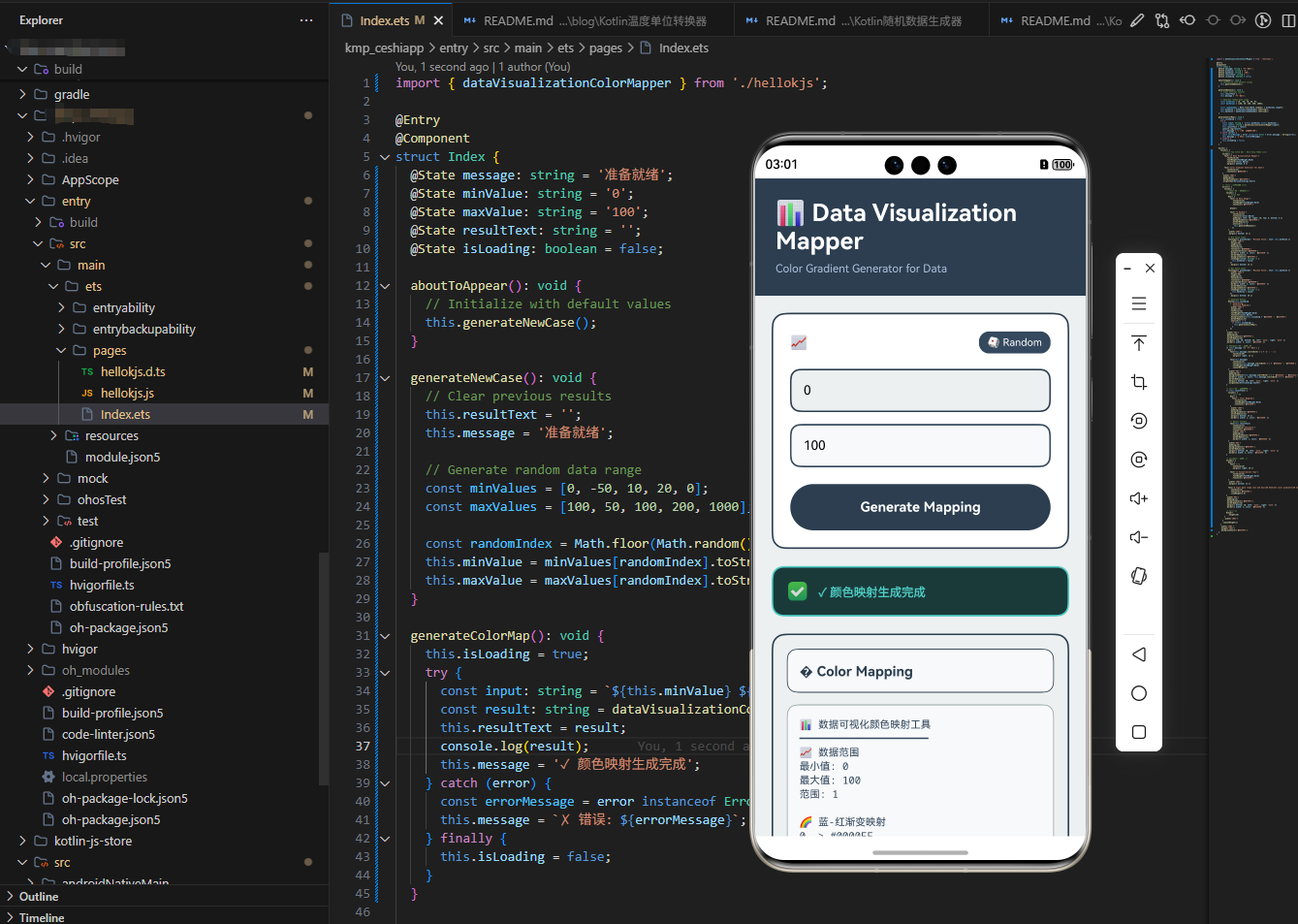Open local.properties file
Viewport: 1298px width, 924px height.
coord(105,777)
